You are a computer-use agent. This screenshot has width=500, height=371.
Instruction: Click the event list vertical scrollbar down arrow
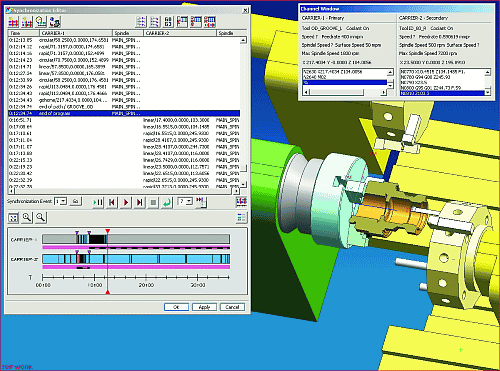(x=243, y=184)
